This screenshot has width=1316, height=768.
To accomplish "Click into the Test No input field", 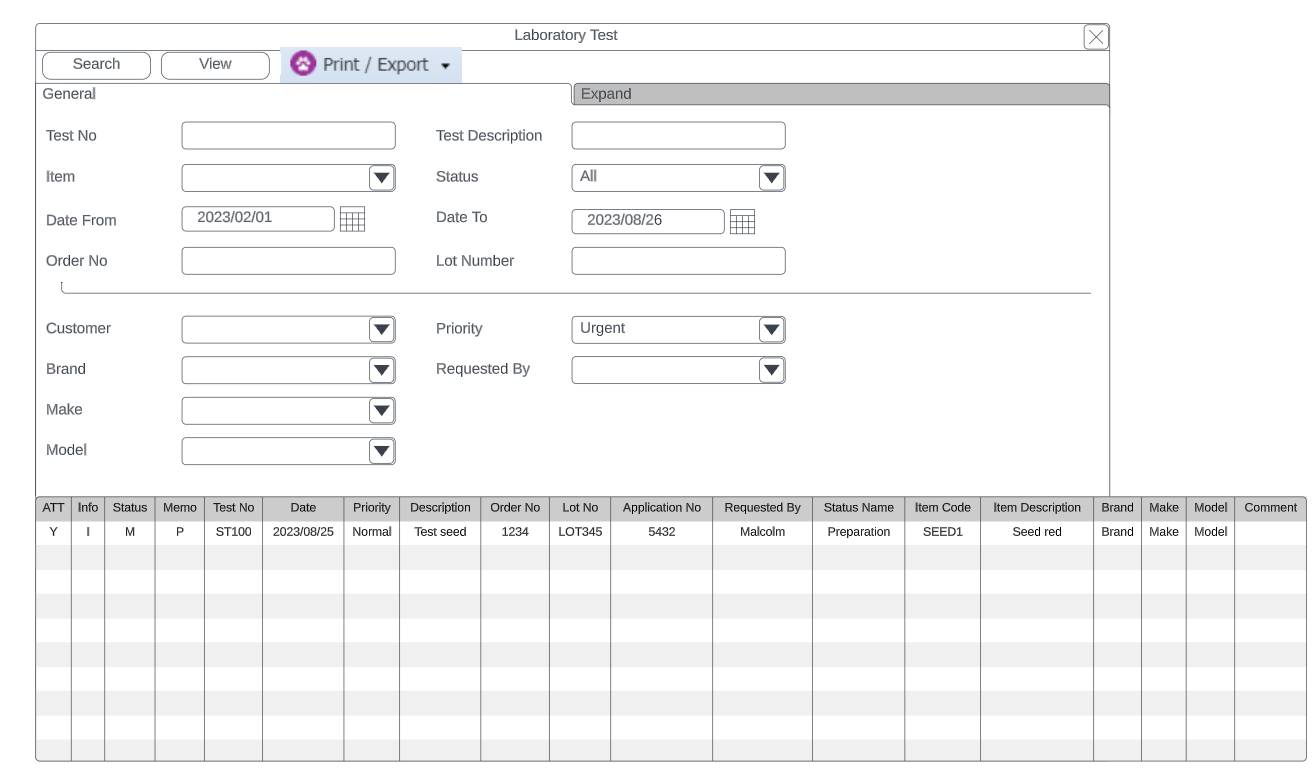I will tap(288, 136).
